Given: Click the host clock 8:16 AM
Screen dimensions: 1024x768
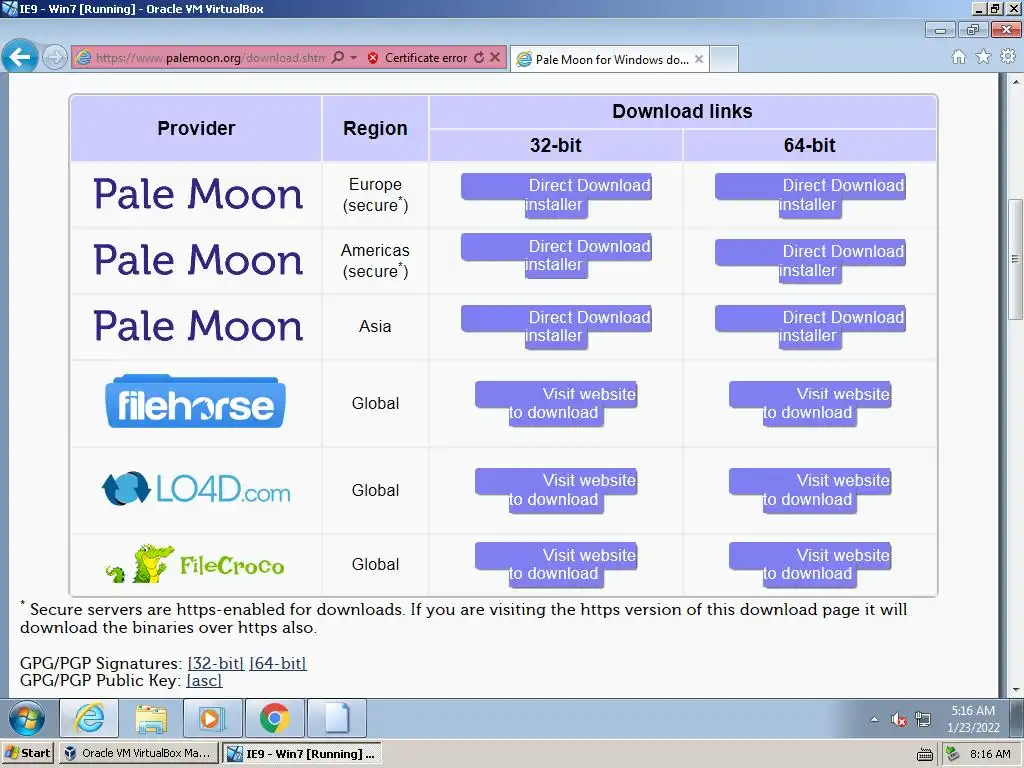Looking at the screenshot, I should coord(990,754).
